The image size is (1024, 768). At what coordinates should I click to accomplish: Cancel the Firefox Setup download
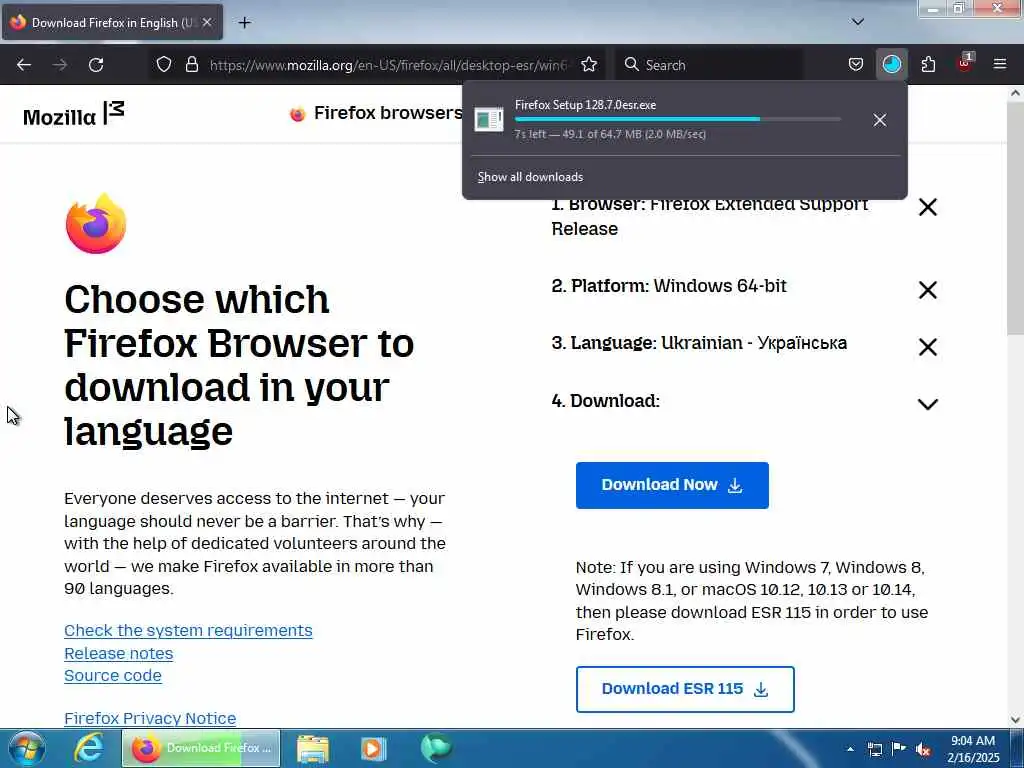click(880, 120)
